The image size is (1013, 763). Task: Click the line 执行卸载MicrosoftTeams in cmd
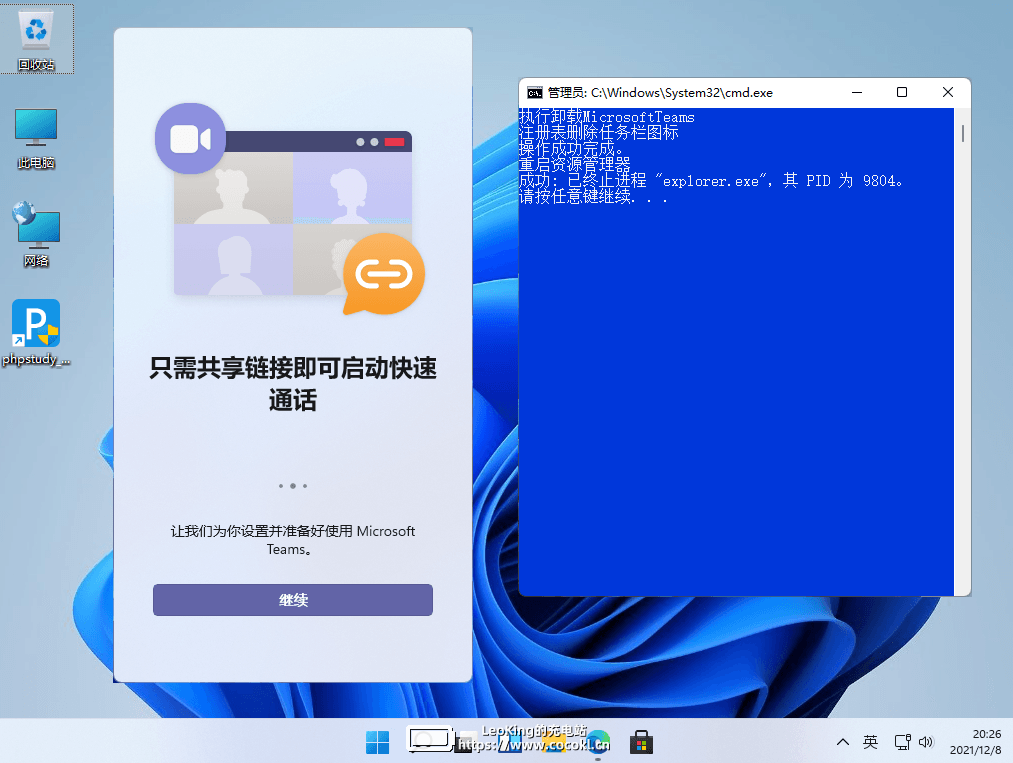tap(607, 117)
